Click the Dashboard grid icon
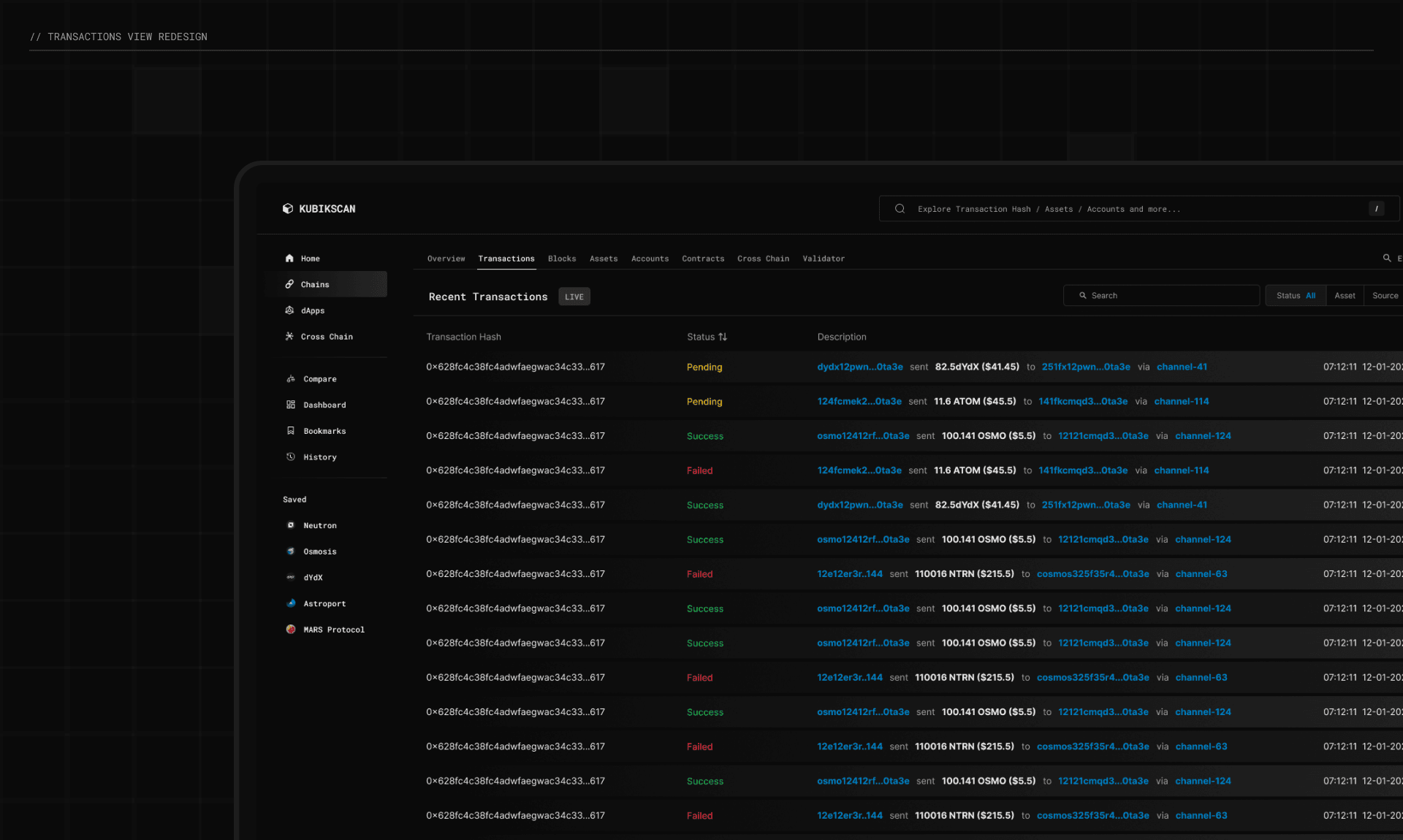 coord(291,405)
